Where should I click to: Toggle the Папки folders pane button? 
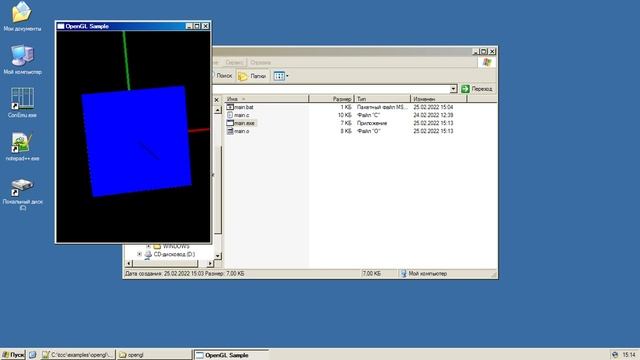tap(252, 76)
